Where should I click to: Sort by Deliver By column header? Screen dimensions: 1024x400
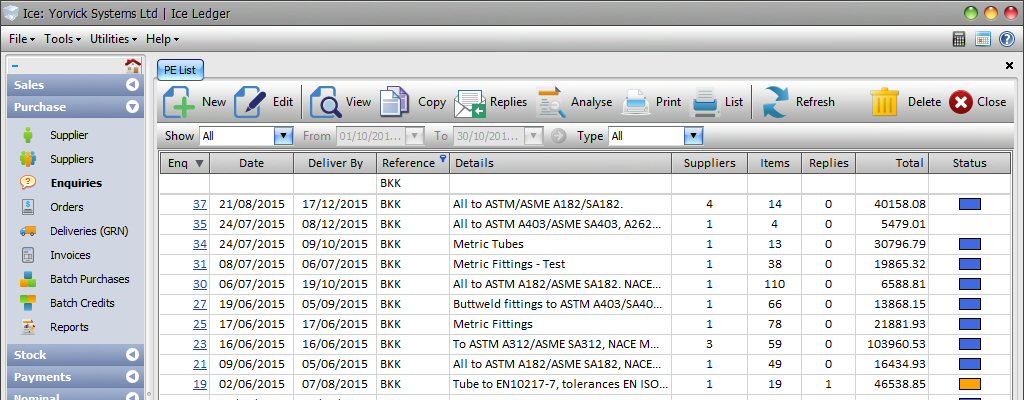(x=335, y=163)
